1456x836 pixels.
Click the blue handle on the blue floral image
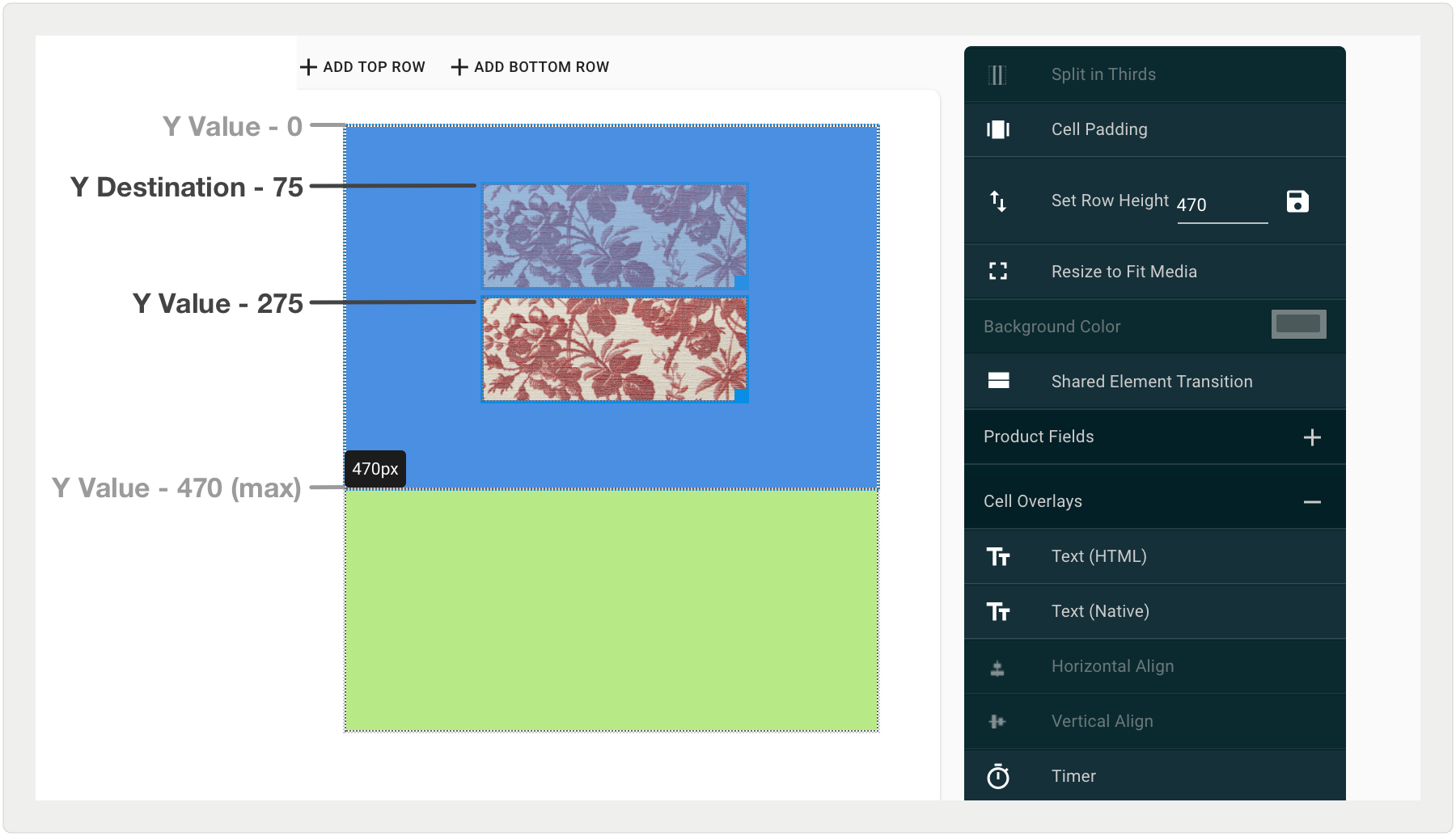pyautogui.click(x=741, y=282)
